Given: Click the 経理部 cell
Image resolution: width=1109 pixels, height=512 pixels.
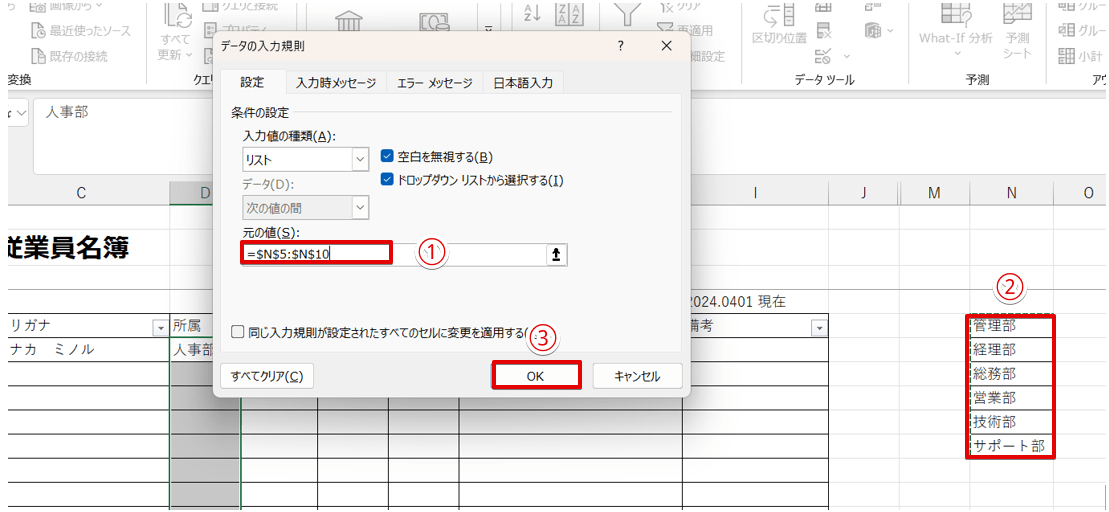Looking at the screenshot, I should pyautogui.click(x=1011, y=350).
